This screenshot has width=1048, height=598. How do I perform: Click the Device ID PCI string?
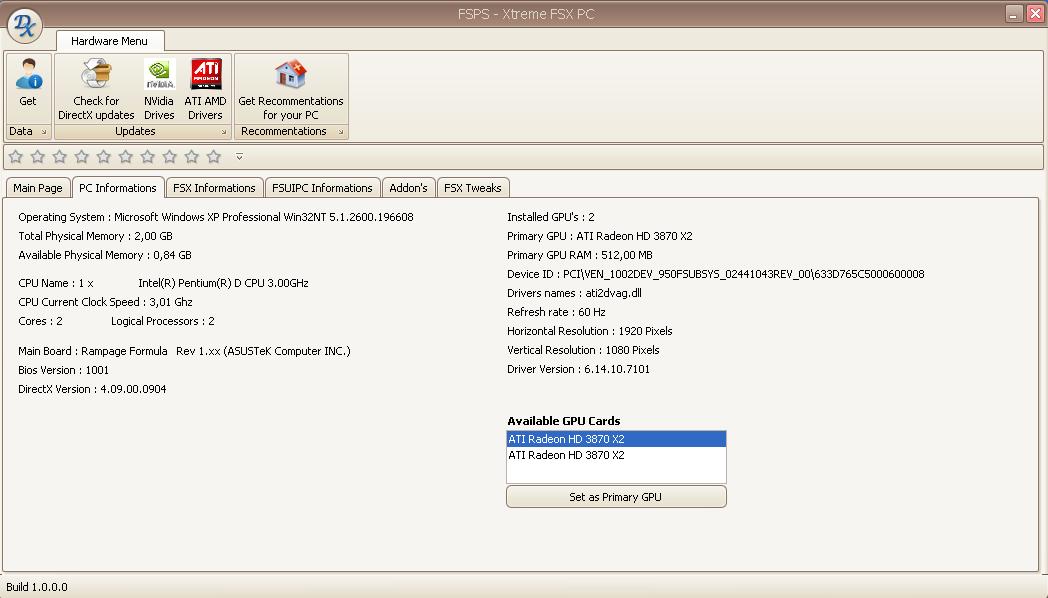[x=716, y=274]
